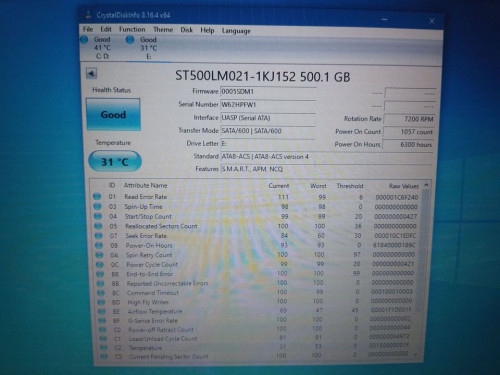This screenshot has height=375, width=500.
Task: Click the scroll up arrow of attribute list
Action: tap(426, 185)
